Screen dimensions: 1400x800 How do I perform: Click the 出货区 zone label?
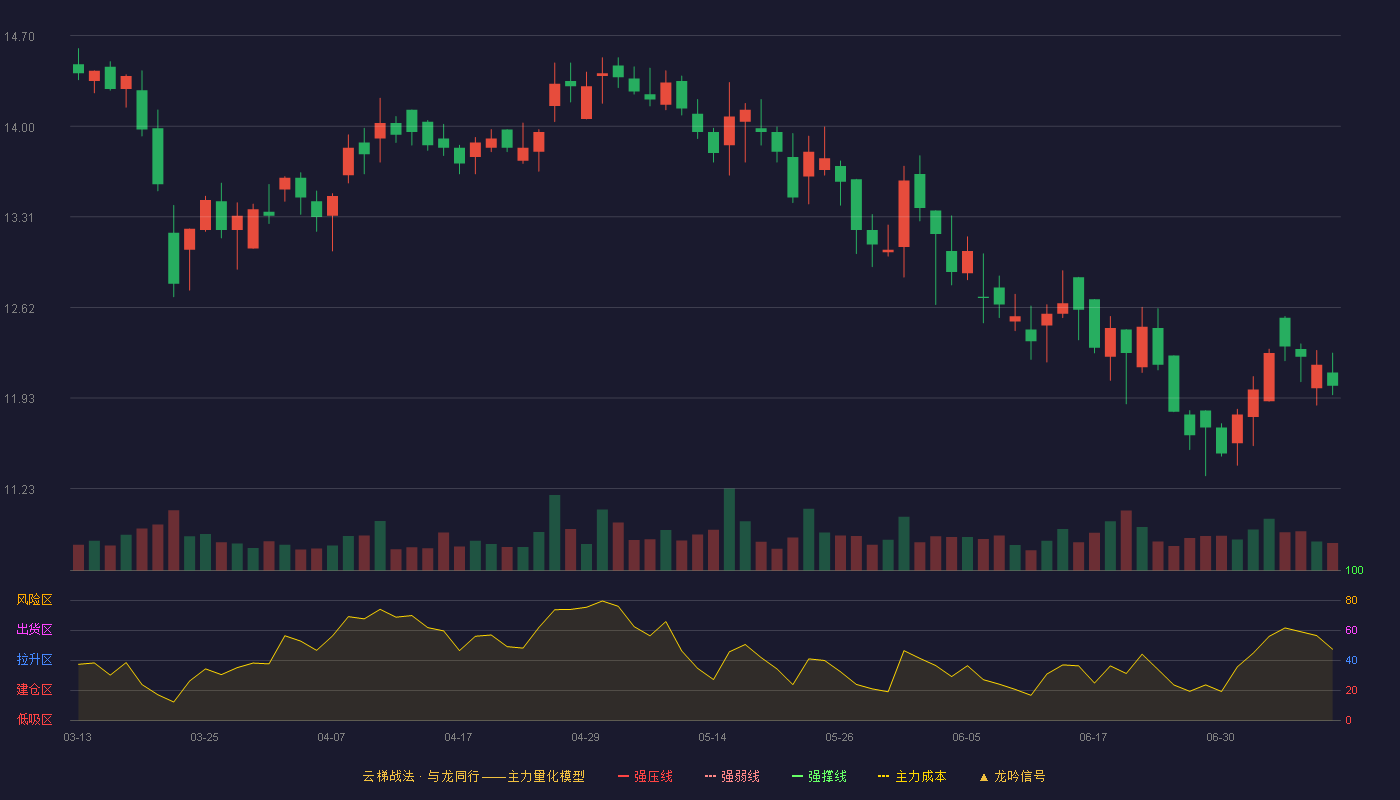tap(34, 630)
